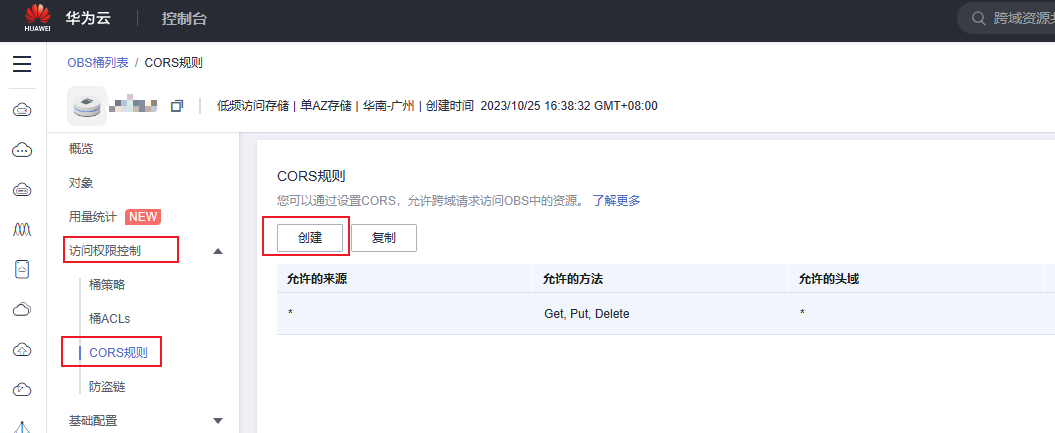Click the waveform monitoring sidebar icon
Viewport: 1055px width, 433px height.
point(22,230)
